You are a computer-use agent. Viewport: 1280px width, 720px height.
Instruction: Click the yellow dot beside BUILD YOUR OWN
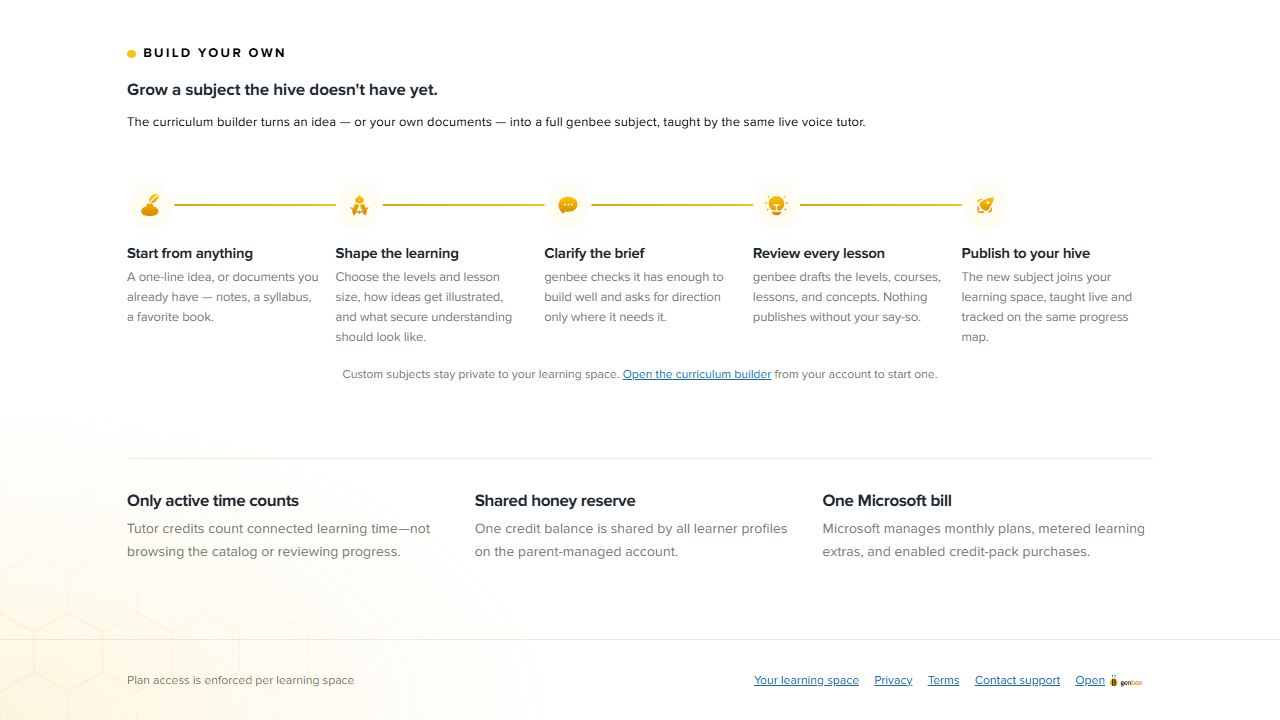point(131,54)
